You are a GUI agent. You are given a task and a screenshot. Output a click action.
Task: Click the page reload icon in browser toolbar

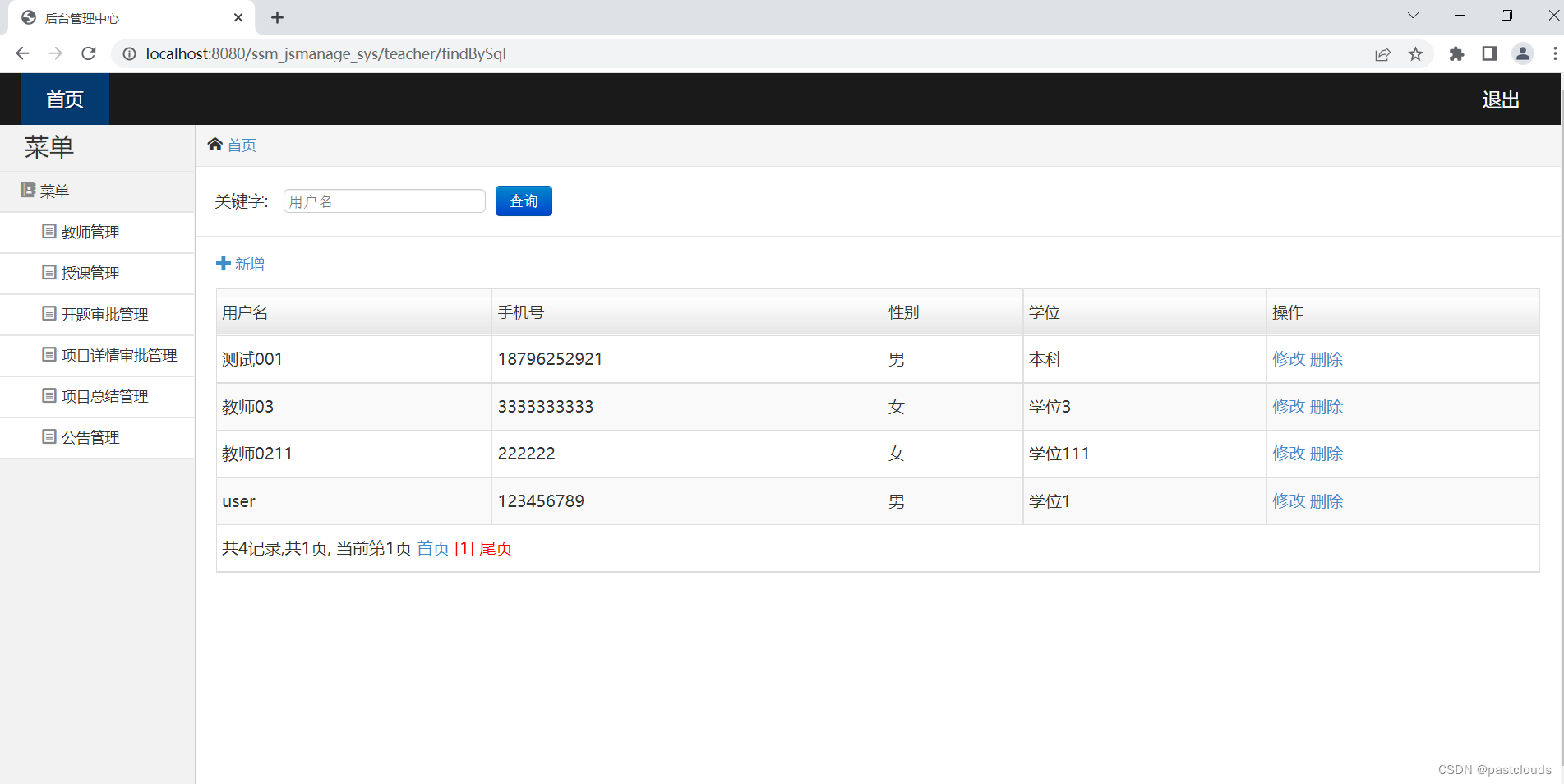88,53
